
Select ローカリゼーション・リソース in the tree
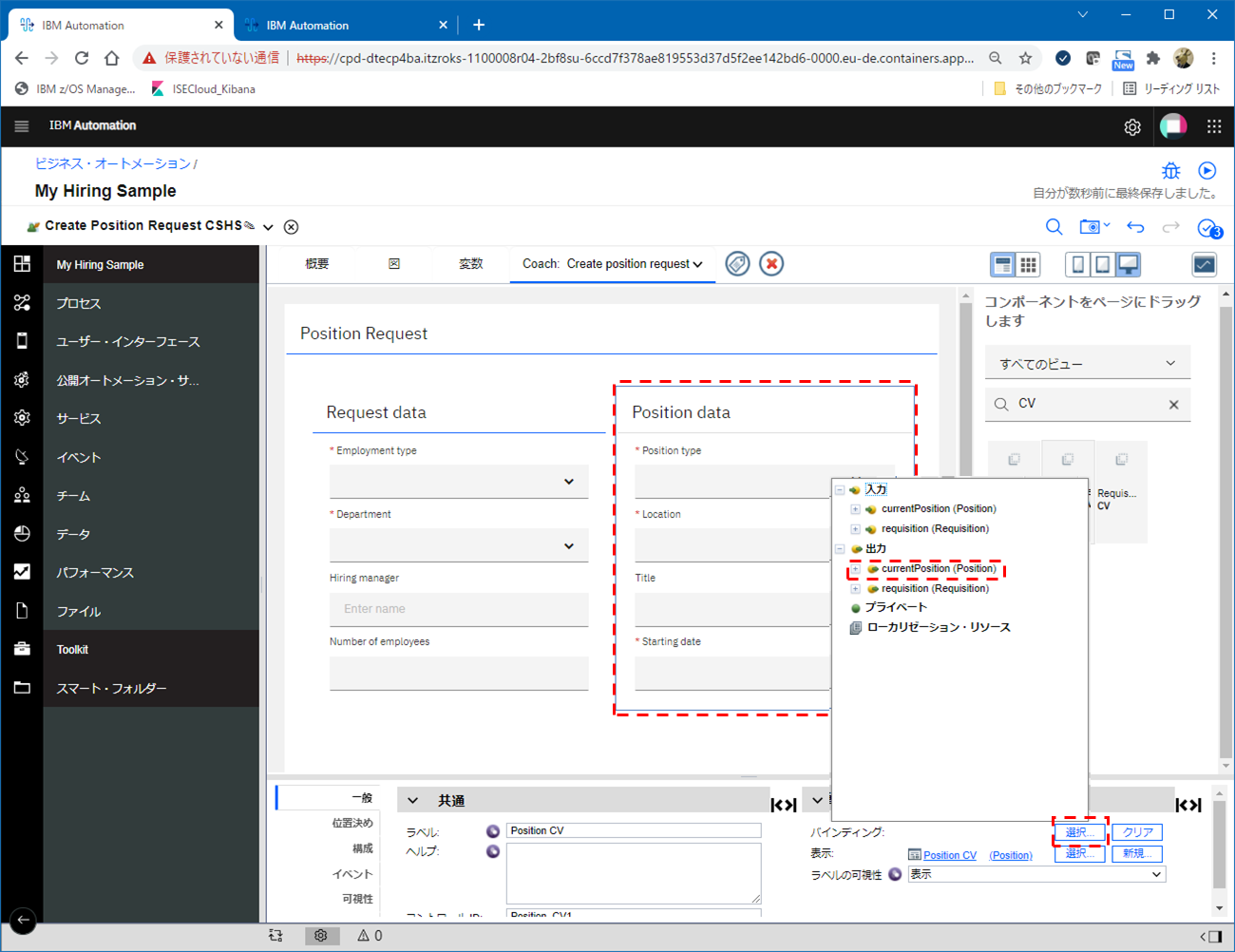[x=939, y=628]
